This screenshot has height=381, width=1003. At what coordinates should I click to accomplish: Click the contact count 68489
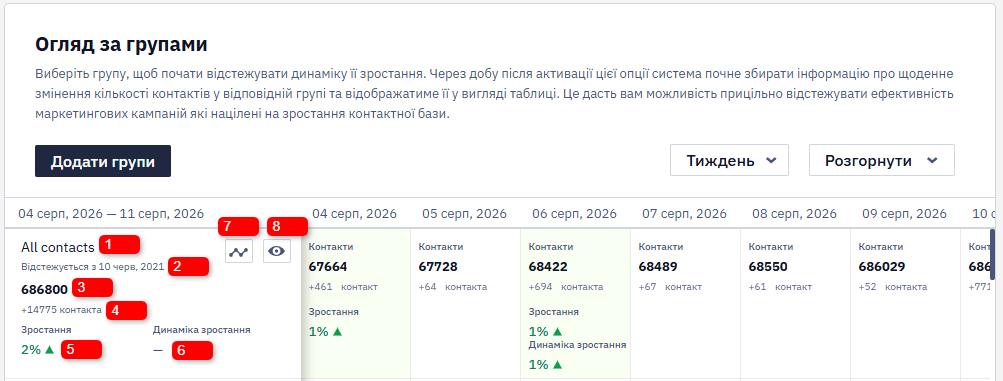(x=658, y=267)
